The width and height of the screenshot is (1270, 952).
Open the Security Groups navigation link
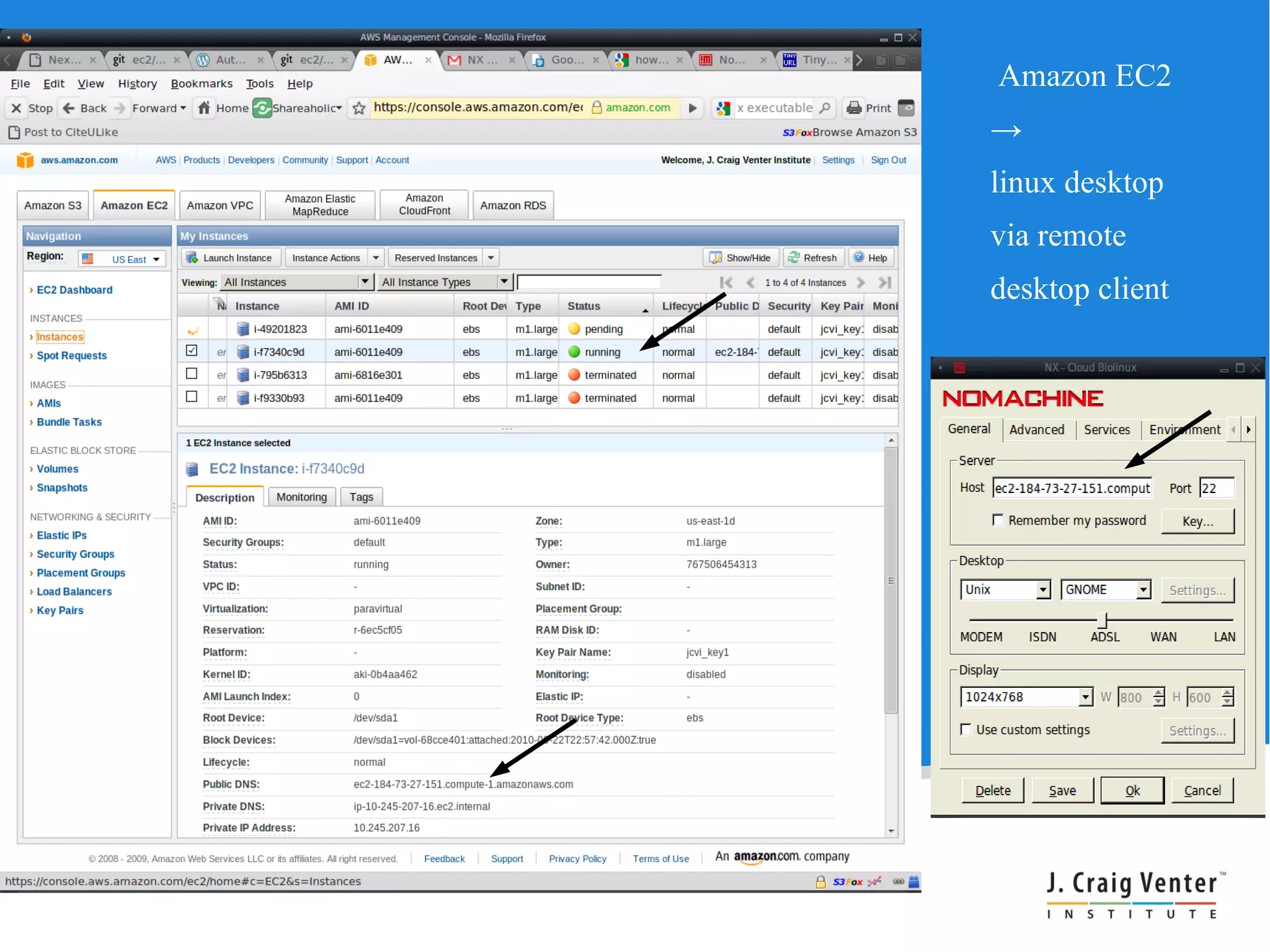pyautogui.click(x=75, y=554)
